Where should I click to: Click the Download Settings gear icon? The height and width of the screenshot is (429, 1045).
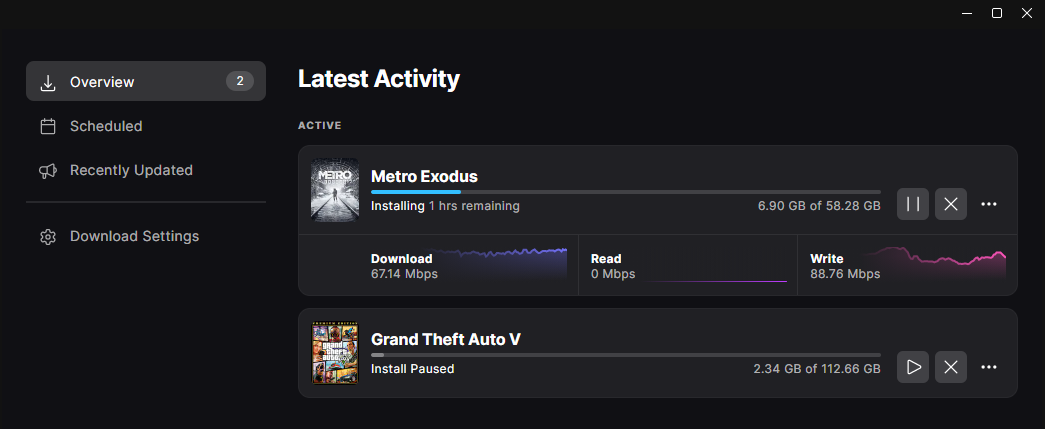coord(47,237)
